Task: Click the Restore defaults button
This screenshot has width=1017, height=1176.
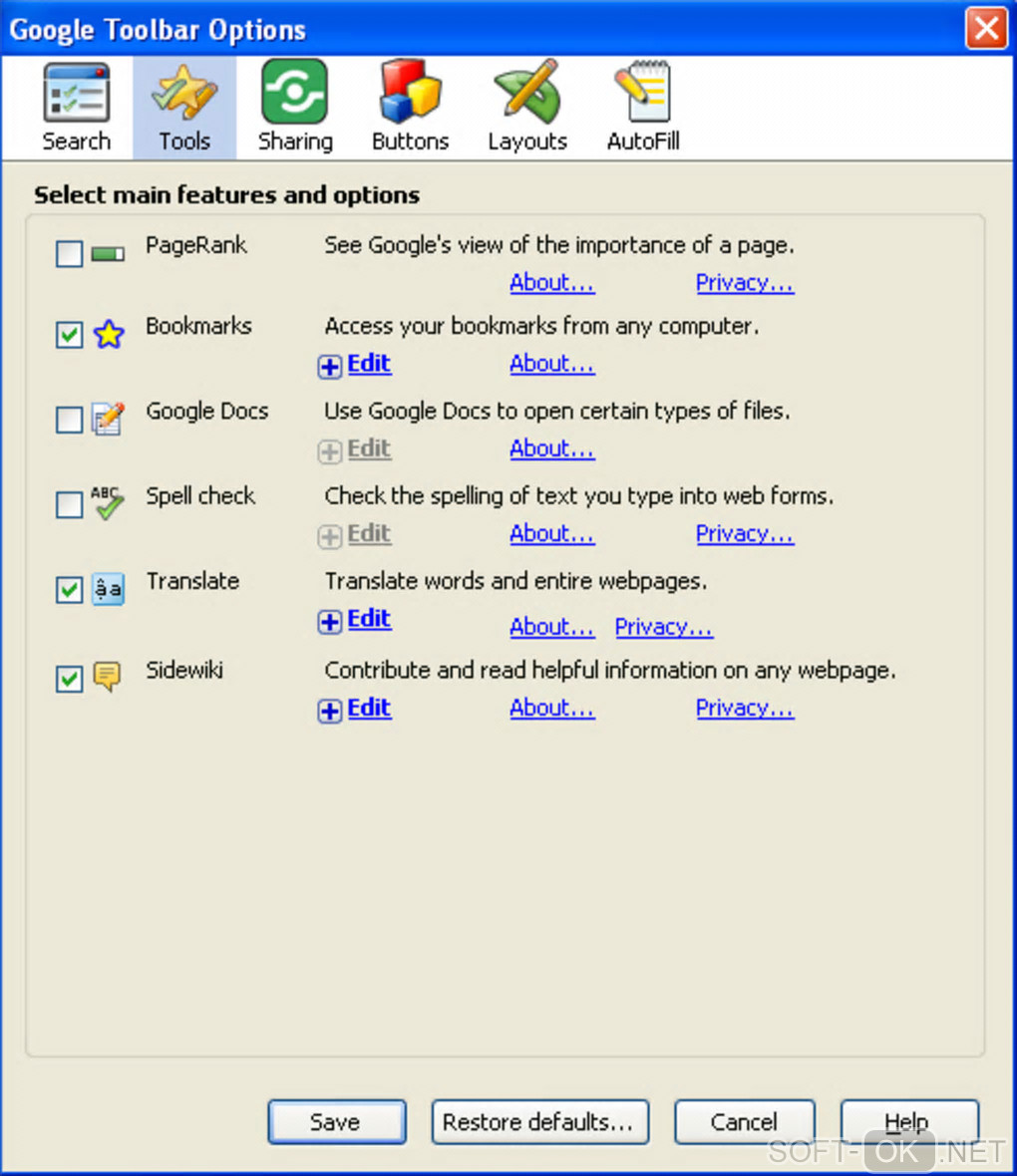Action: (539, 1122)
